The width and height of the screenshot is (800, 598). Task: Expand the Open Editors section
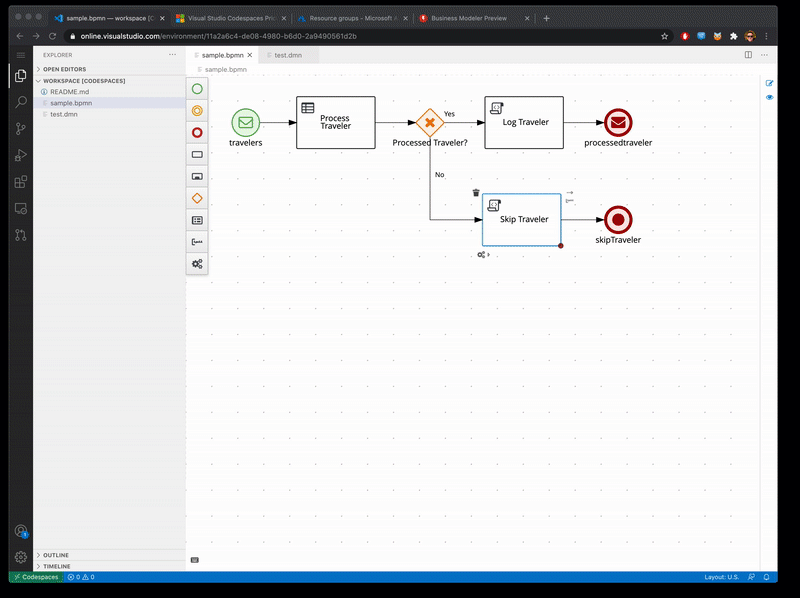(65, 69)
